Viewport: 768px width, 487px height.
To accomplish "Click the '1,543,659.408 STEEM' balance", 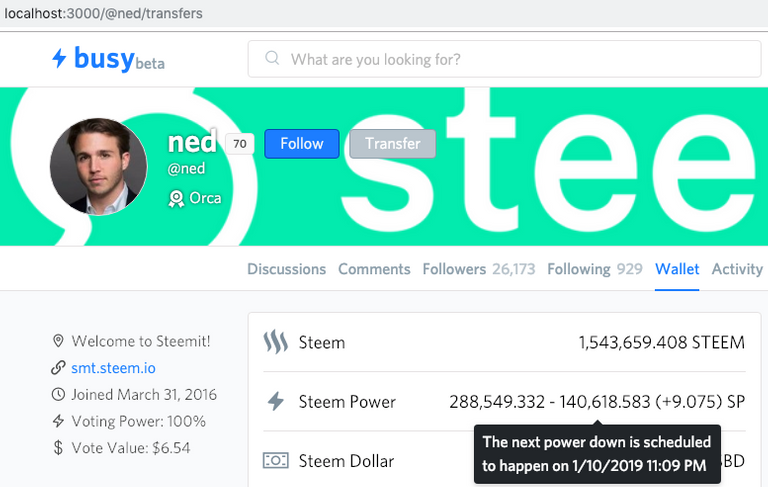I will pos(662,342).
